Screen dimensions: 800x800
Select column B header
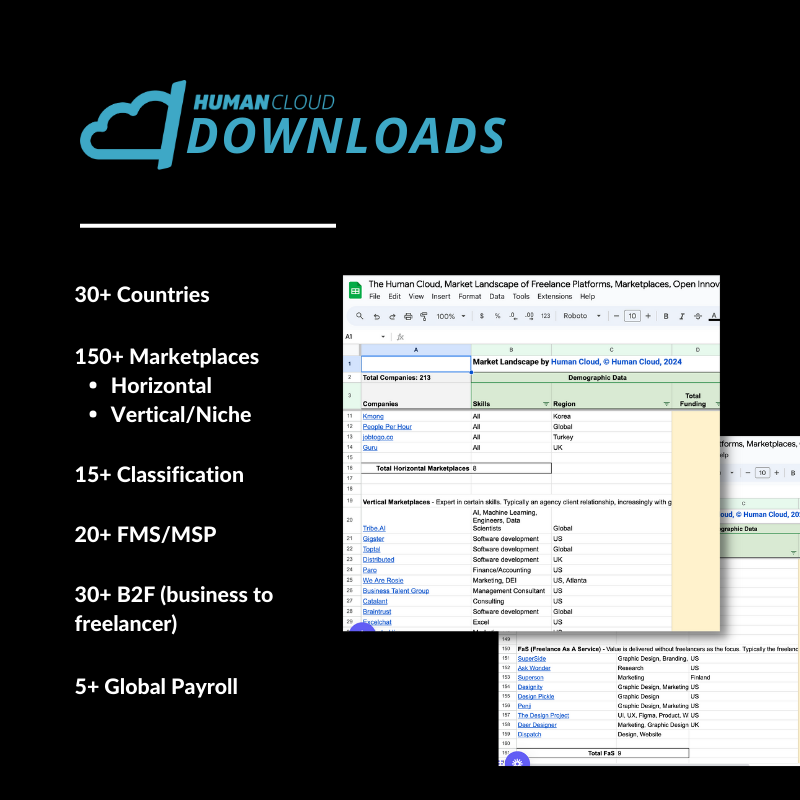point(511,350)
